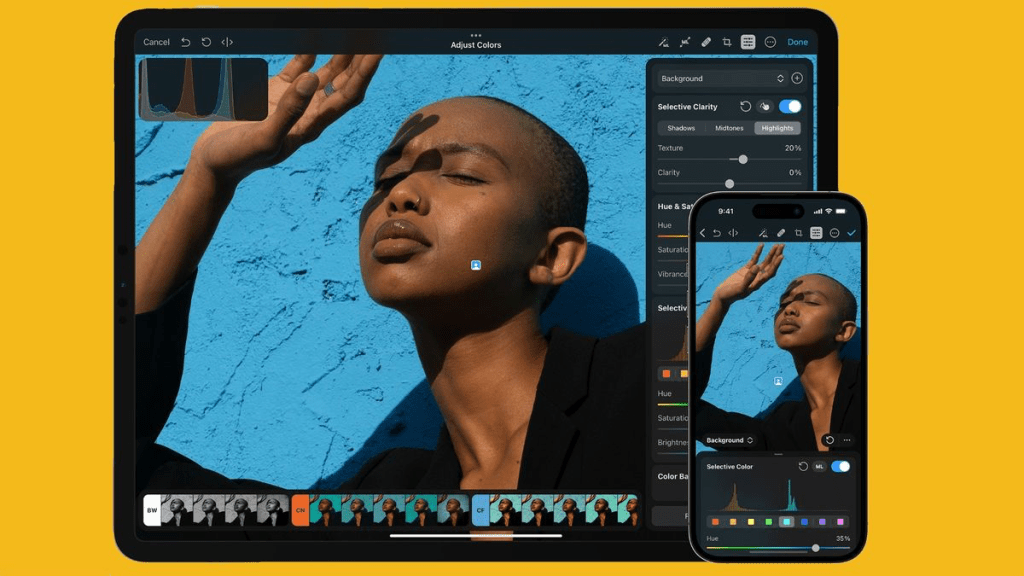Screen dimensions: 1024x576
Task: Click the ellipsis options icon near Done
Action: coord(771,42)
